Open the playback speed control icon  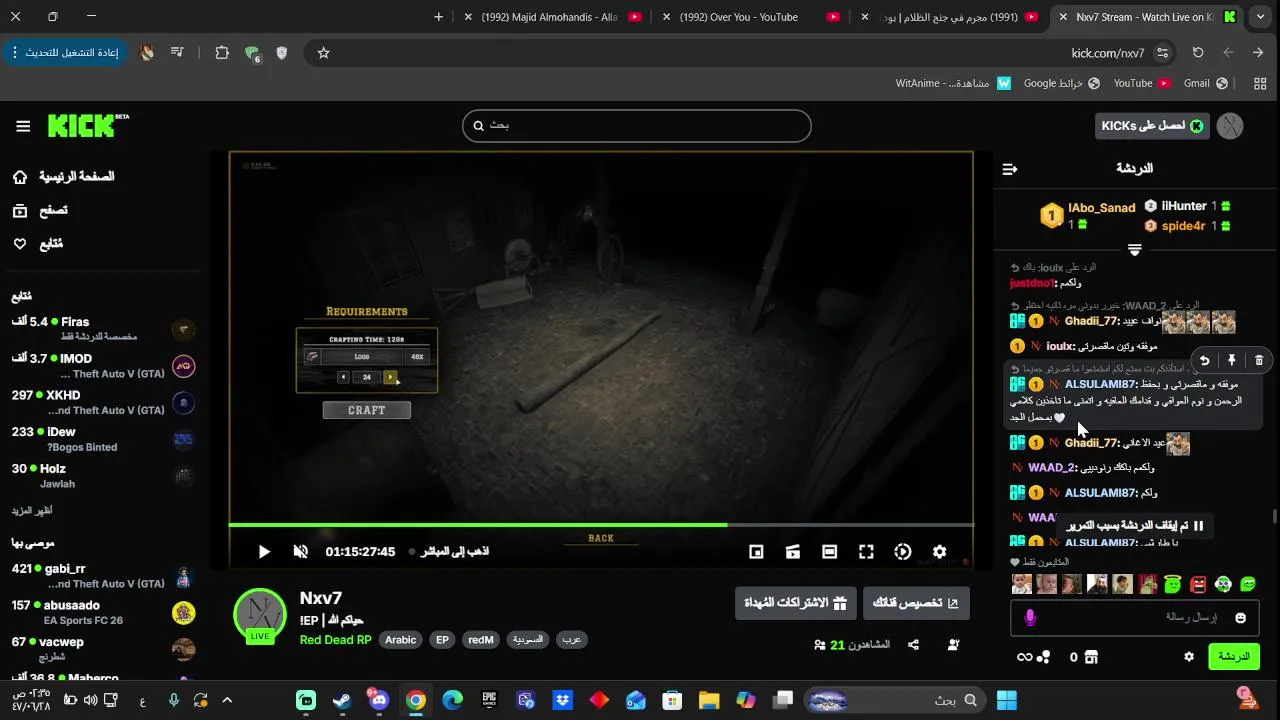point(903,552)
